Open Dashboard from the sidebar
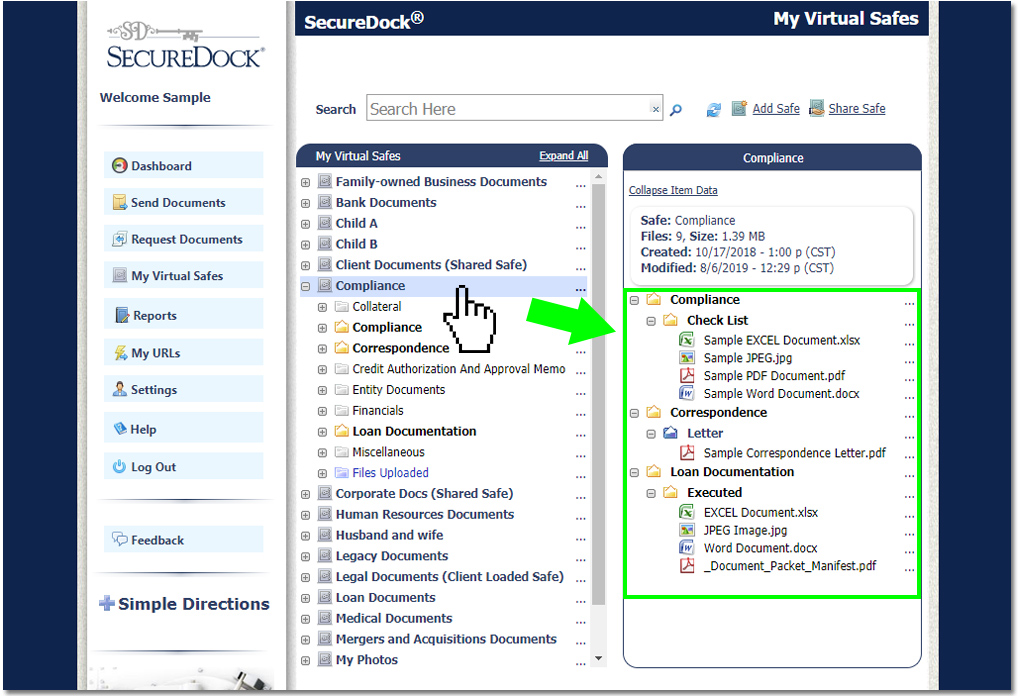 (x=184, y=166)
